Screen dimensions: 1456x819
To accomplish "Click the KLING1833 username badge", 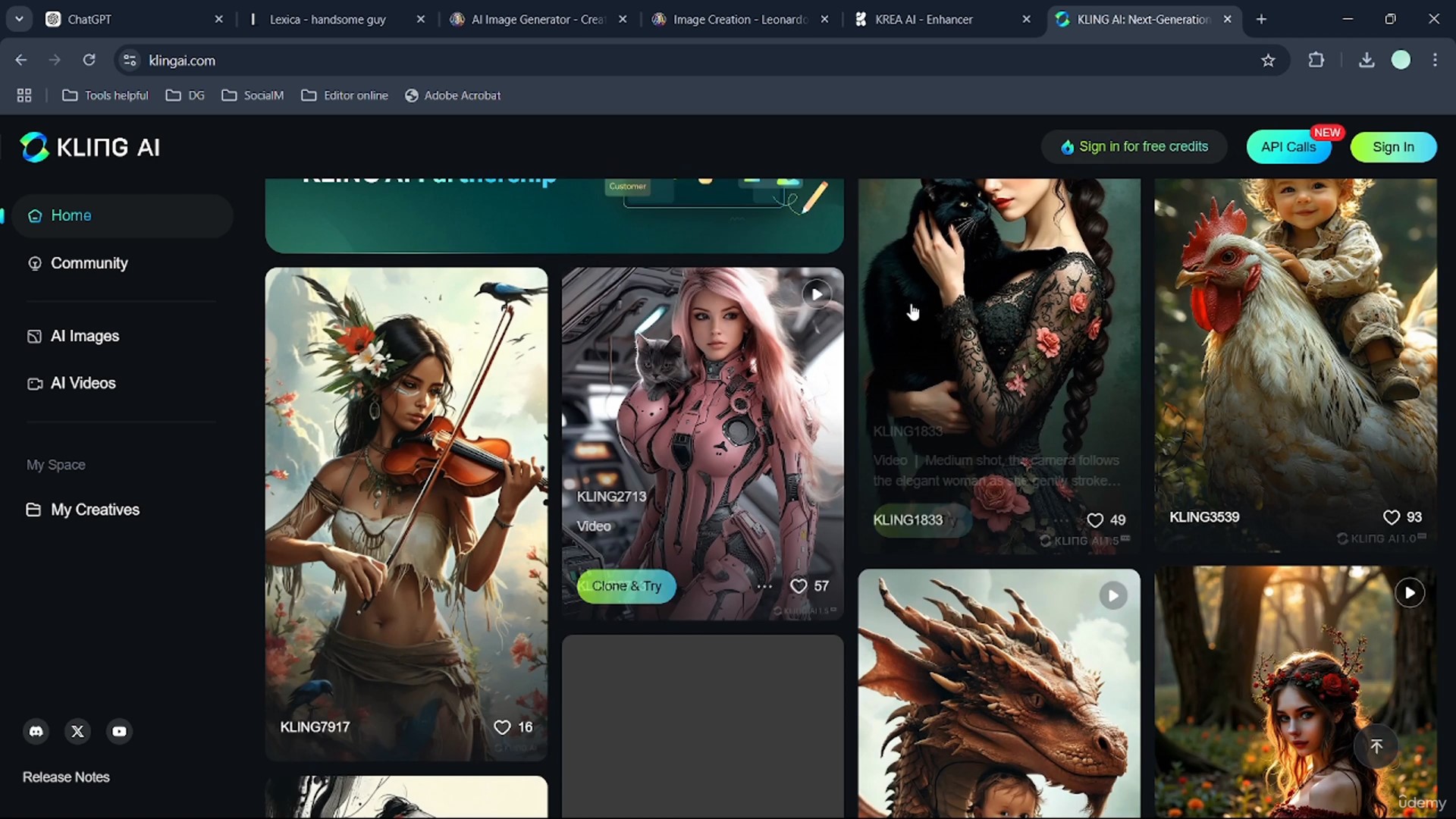I will (908, 520).
